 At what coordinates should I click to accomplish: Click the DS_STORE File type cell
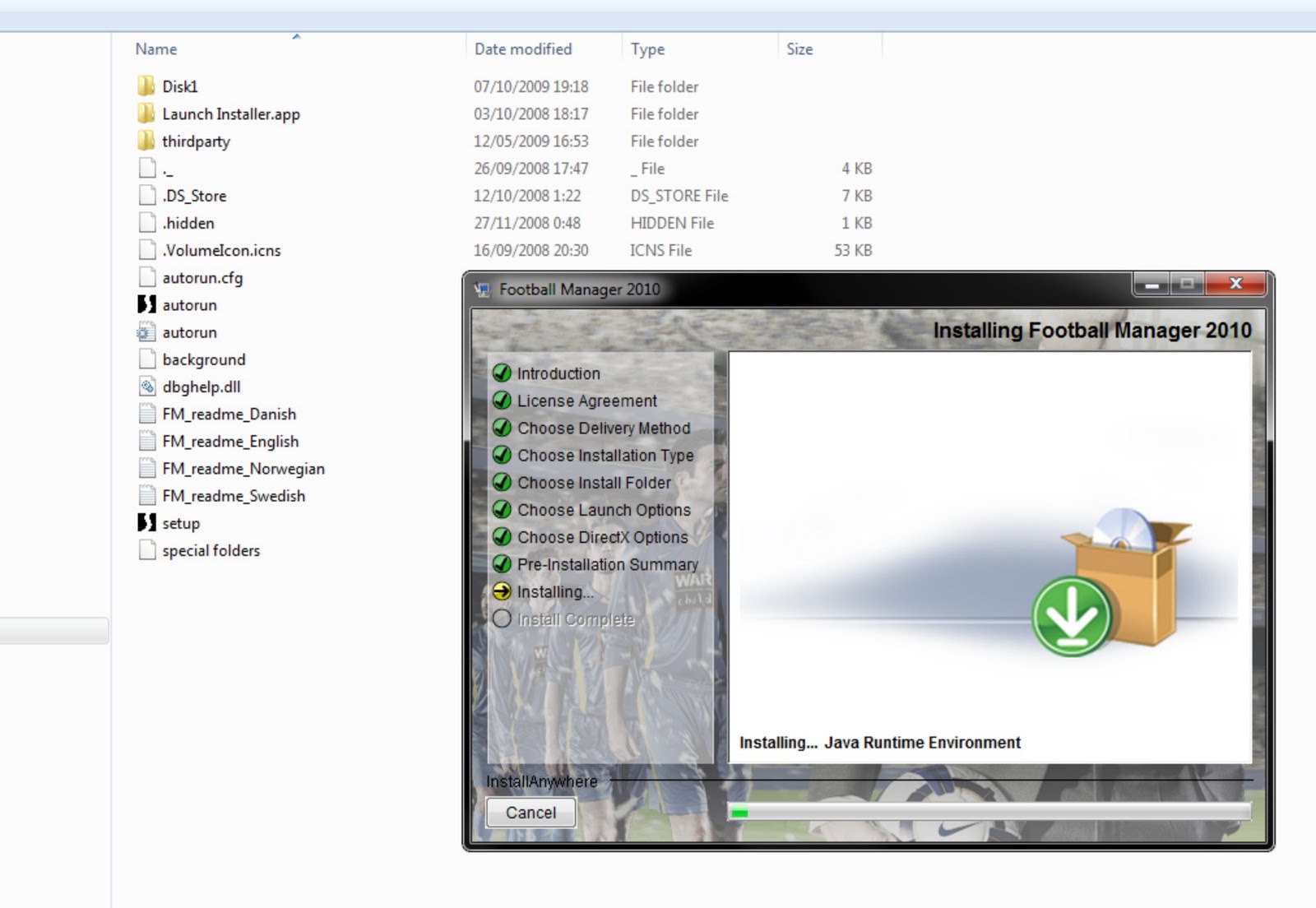click(679, 196)
